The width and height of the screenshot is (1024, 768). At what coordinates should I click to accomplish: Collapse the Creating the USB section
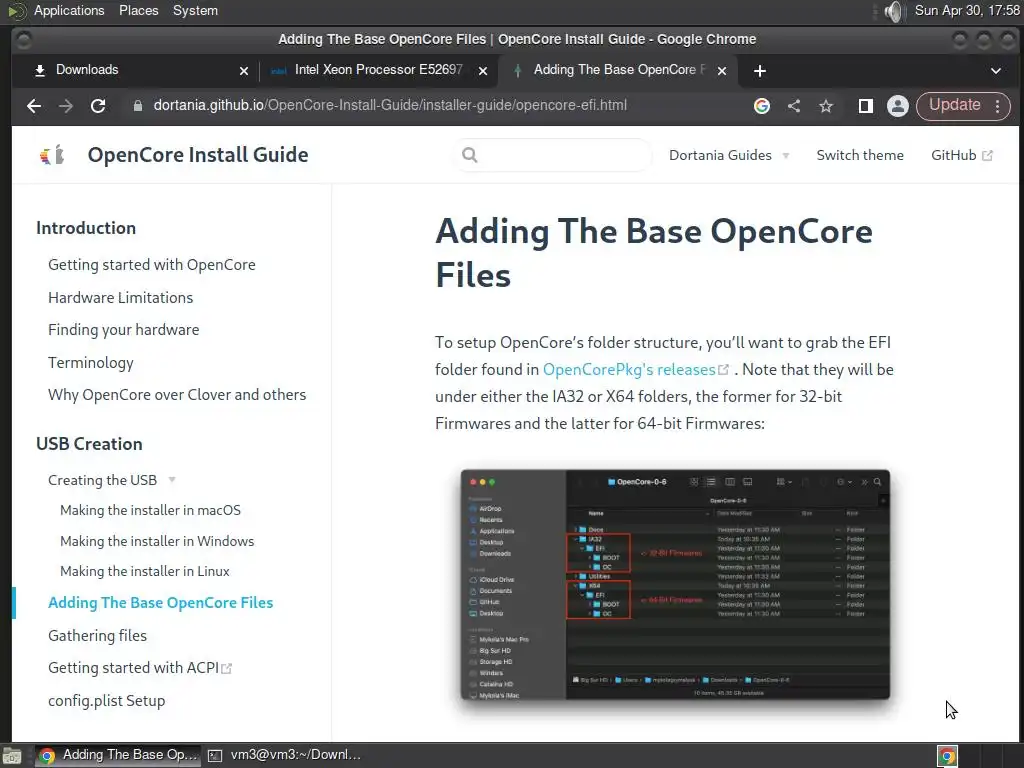click(x=112, y=480)
